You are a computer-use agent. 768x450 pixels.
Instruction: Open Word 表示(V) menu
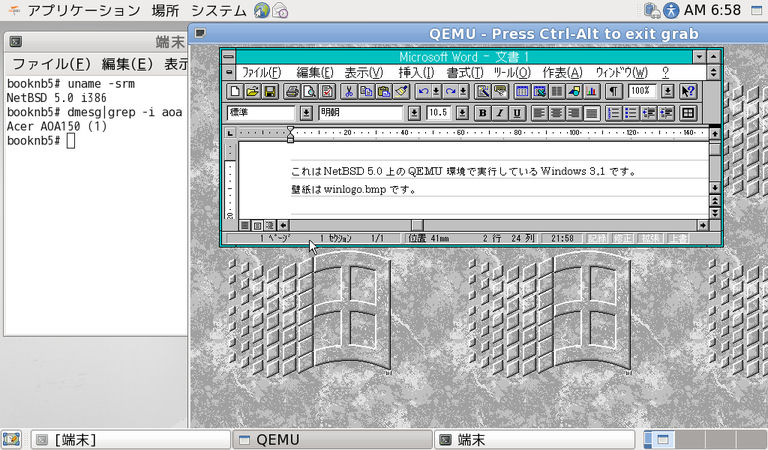coord(363,73)
